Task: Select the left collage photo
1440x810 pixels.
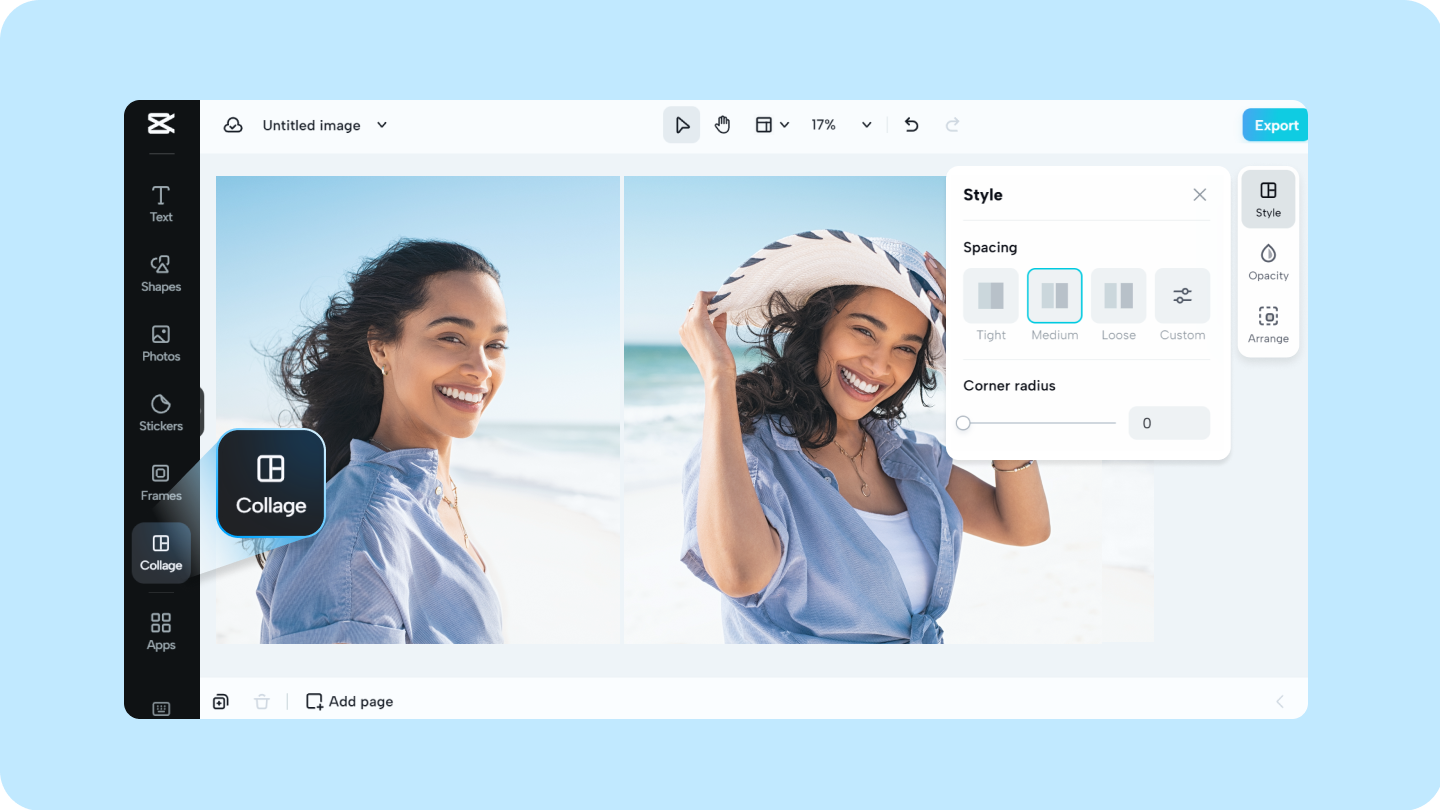Action: (418, 410)
